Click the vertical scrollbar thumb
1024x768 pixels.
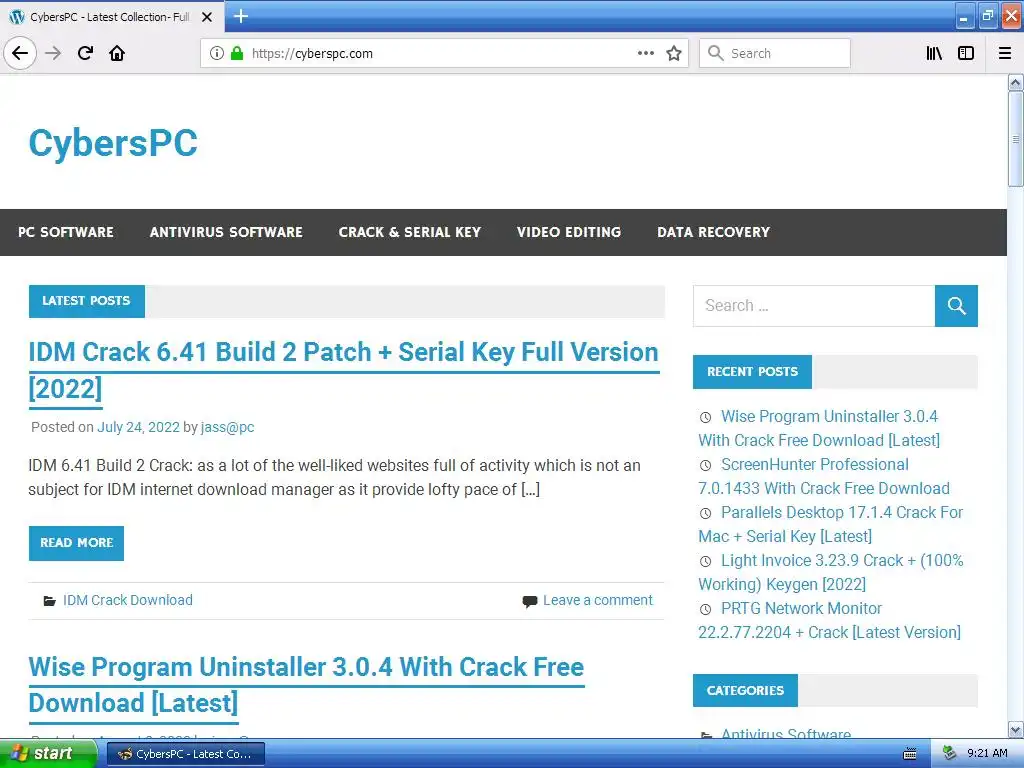click(1015, 138)
